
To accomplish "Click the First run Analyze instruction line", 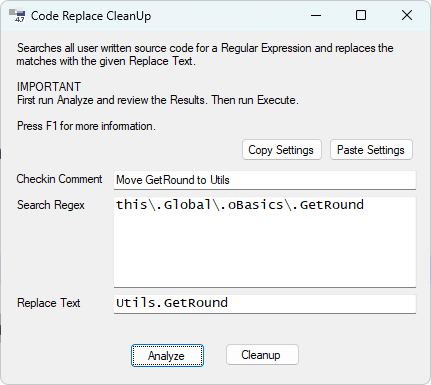I will coord(157,100).
